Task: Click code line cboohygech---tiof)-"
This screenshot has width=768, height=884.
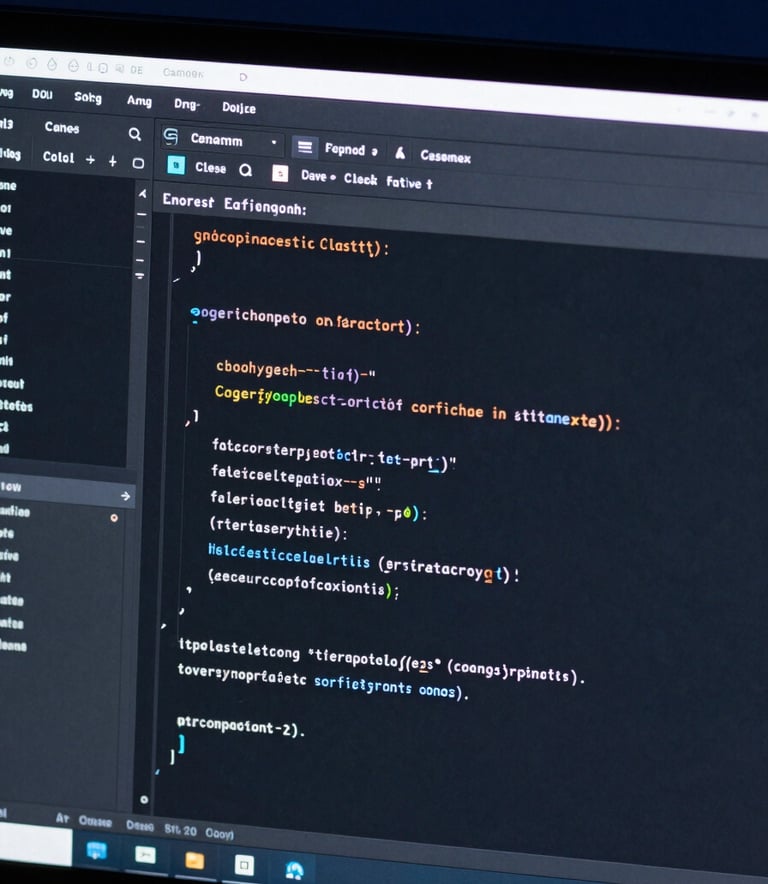Action: point(295,370)
